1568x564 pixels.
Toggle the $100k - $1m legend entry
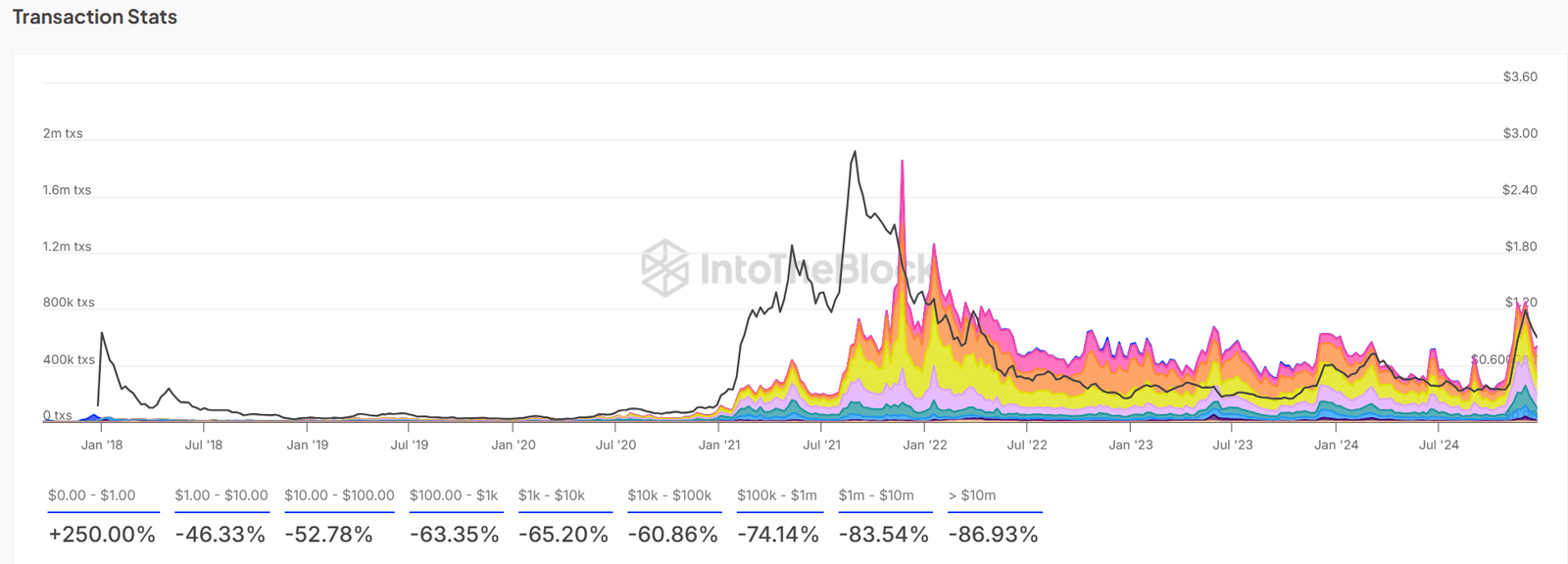(x=777, y=495)
